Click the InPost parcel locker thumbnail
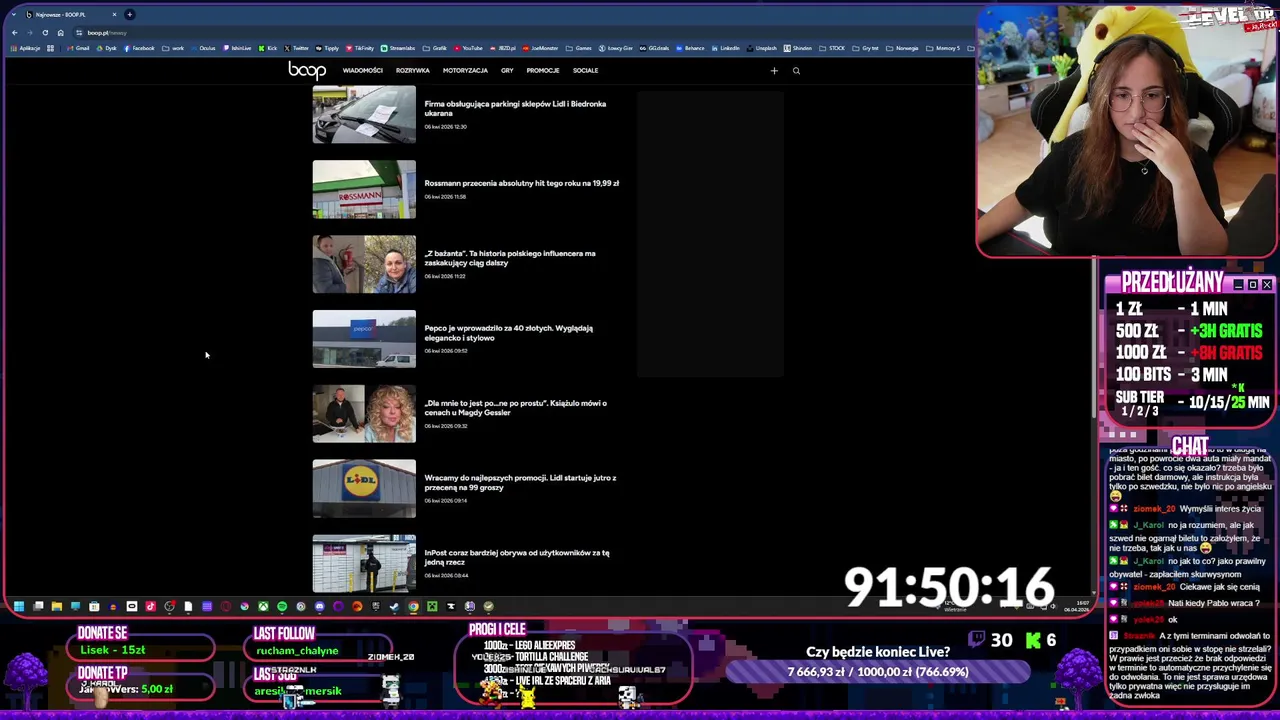The image size is (1280, 720). 364,563
